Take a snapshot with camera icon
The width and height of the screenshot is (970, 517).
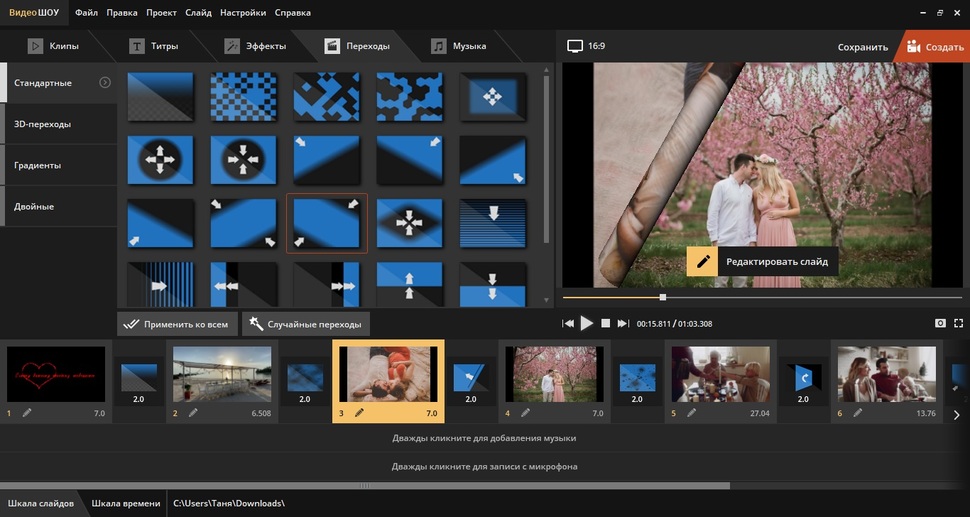pos(940,323)
